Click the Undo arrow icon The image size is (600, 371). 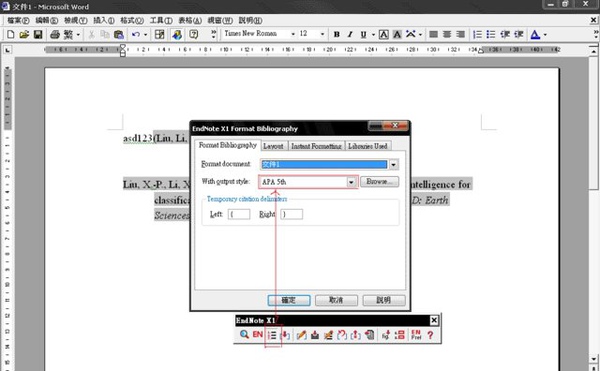pos(135,34)
